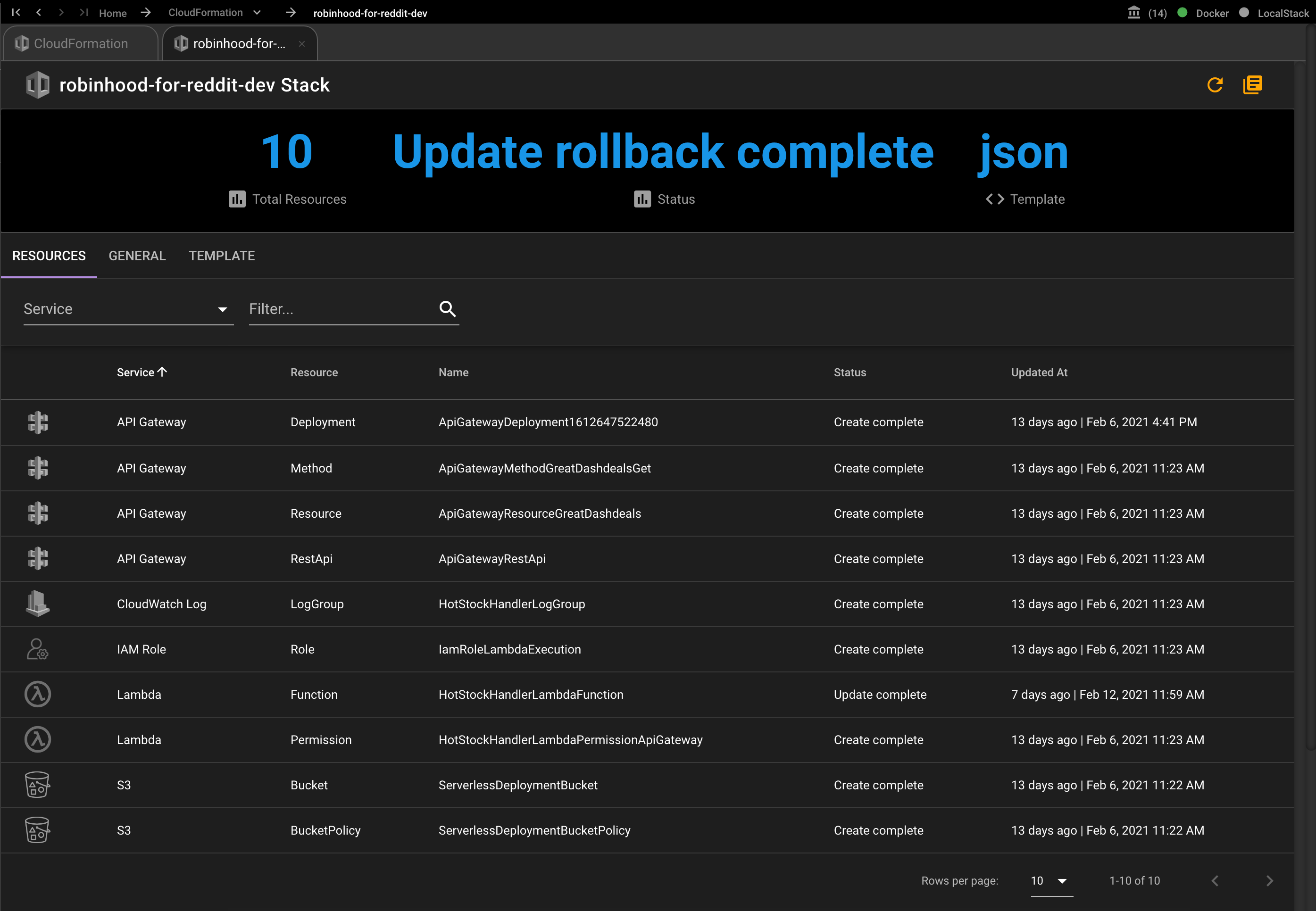Click the 10 Total Resources count

point(287,152)
